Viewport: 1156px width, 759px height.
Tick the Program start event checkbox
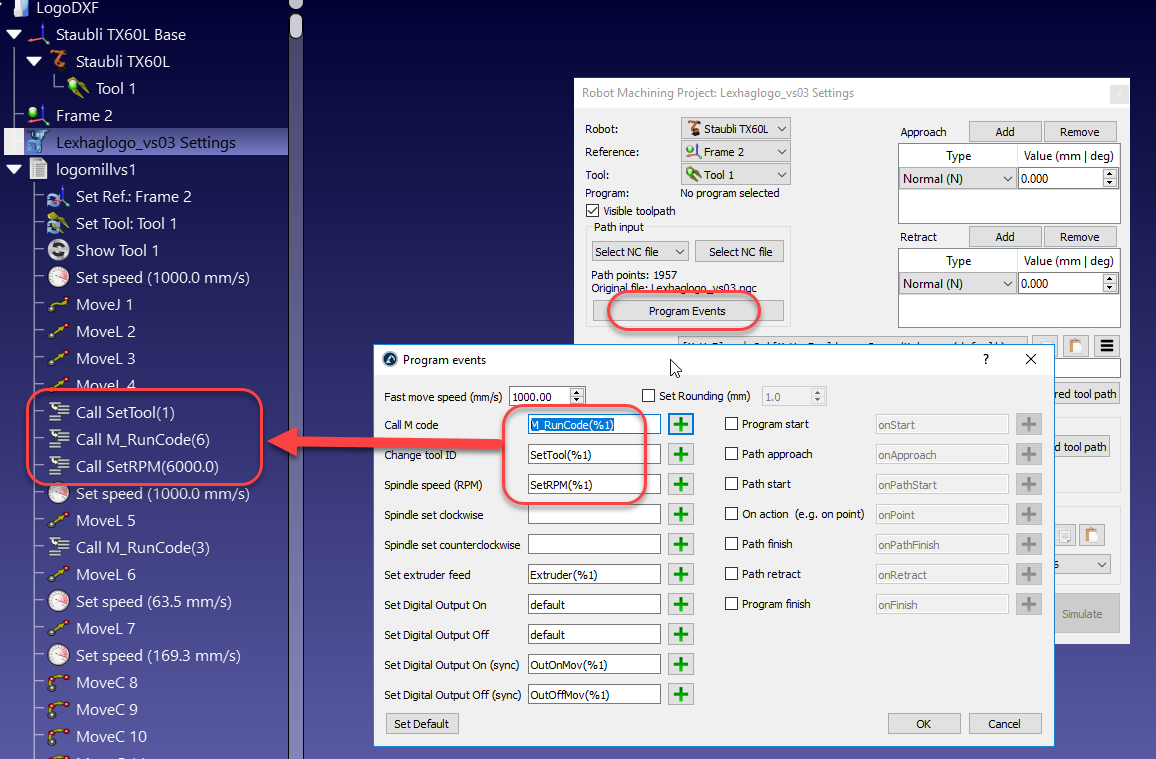coord(732,424)
